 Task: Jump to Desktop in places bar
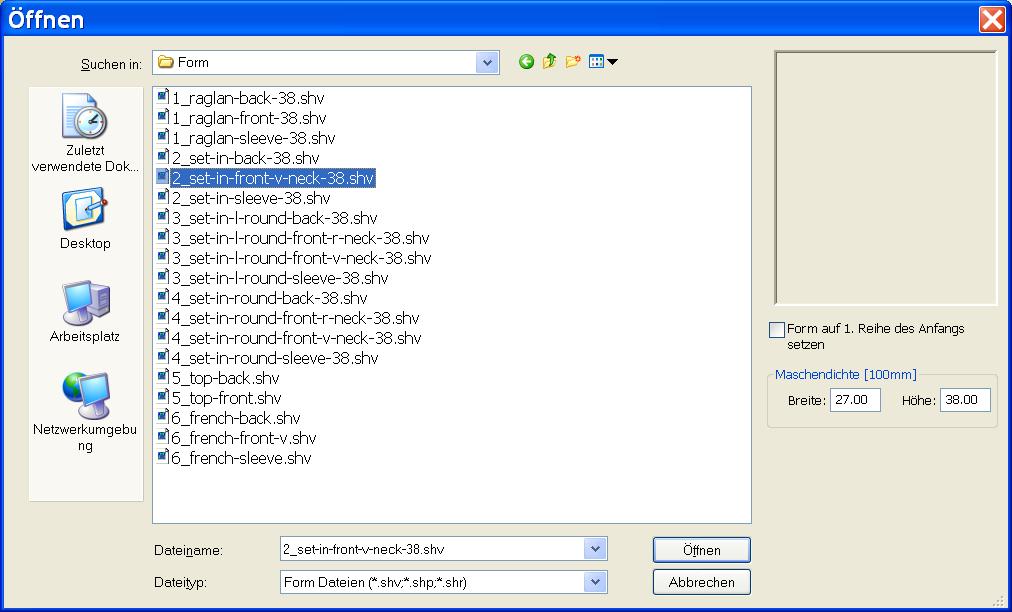pyautogui.click(x=86, y=219)
